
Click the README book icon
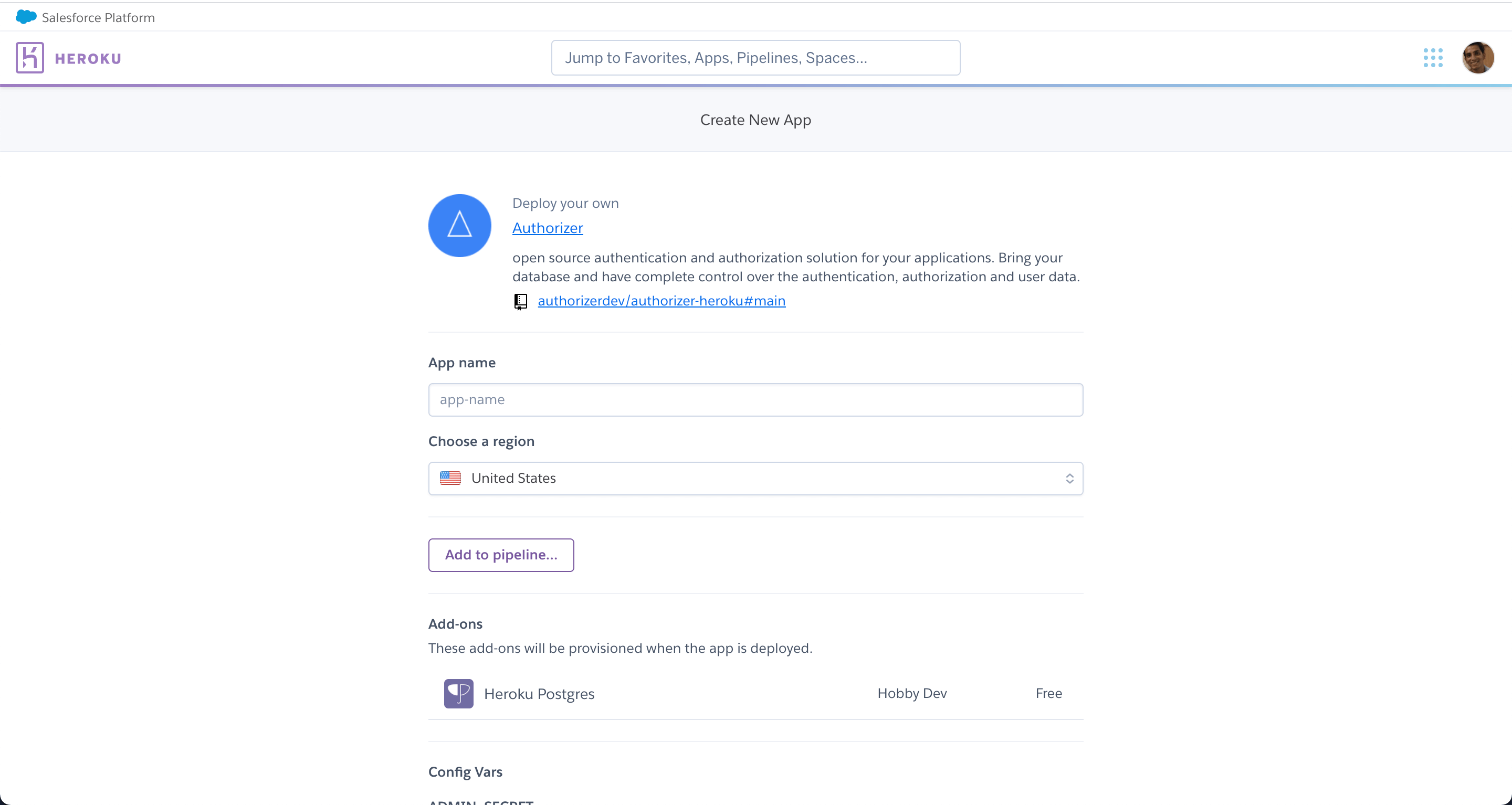(521, 301)
